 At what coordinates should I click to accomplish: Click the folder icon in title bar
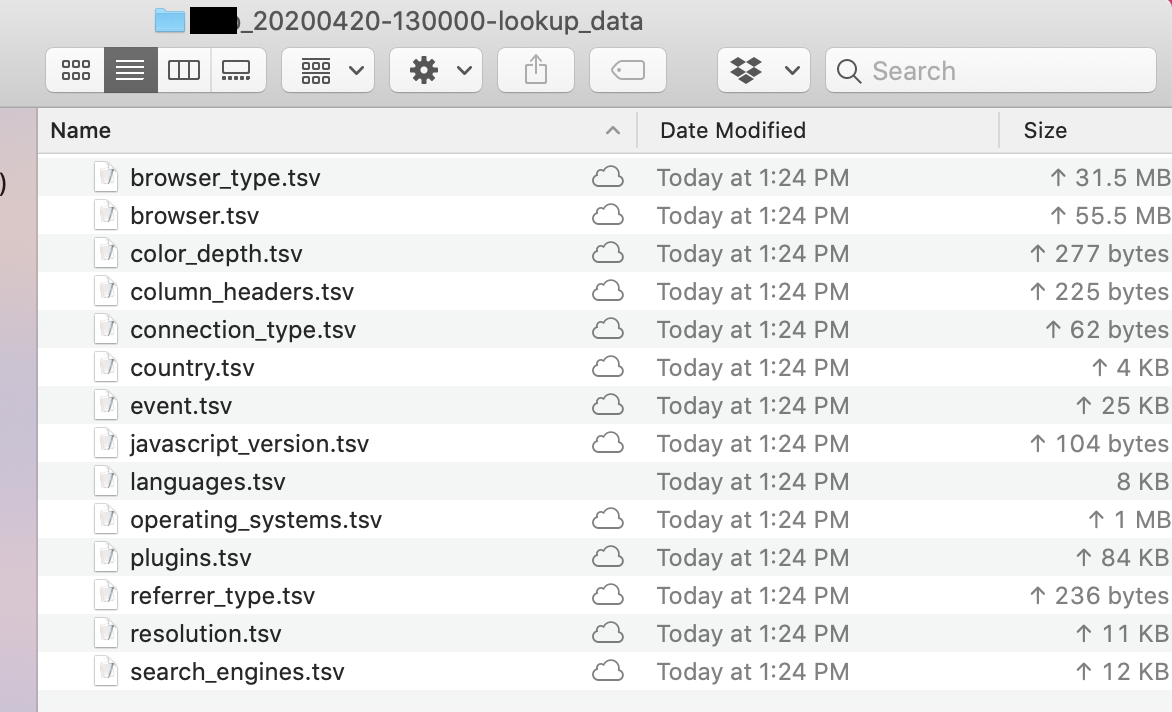(170, 20)
